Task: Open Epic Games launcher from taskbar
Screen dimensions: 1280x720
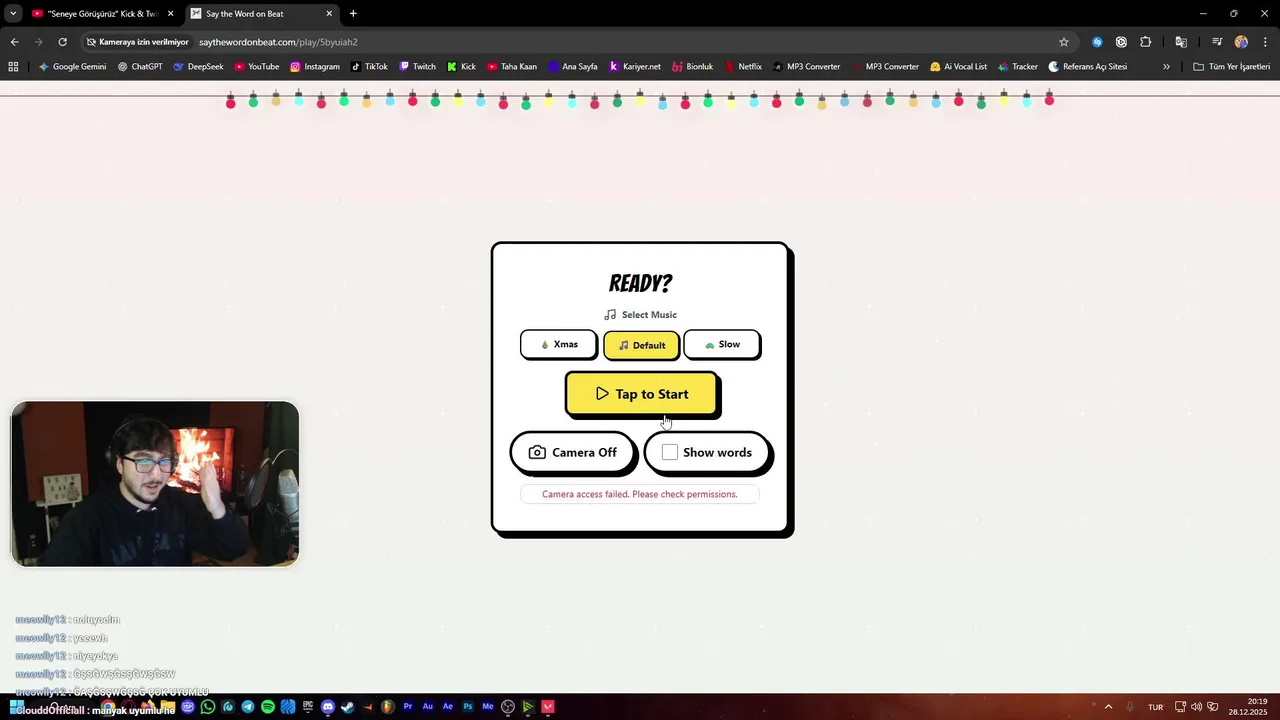Action: [x=308, y=707]
